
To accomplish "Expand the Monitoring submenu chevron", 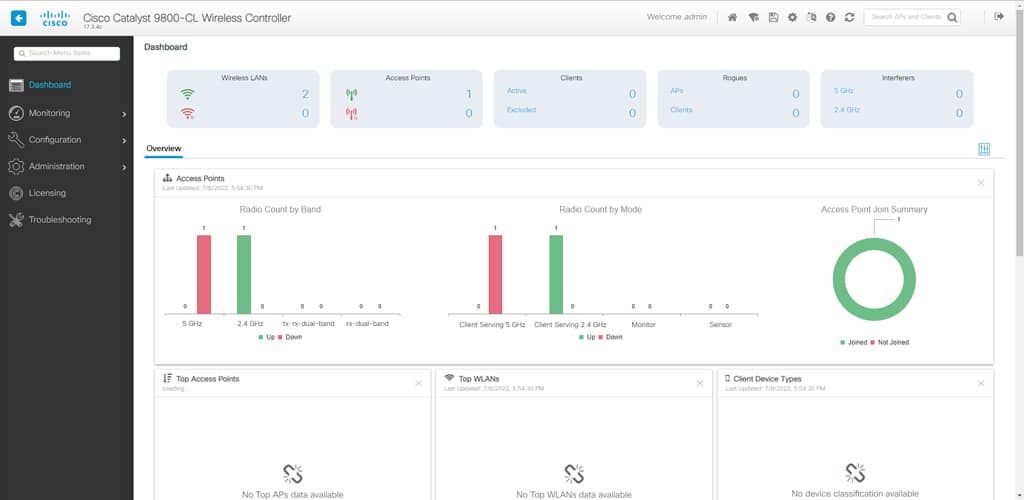I will 123,114.
